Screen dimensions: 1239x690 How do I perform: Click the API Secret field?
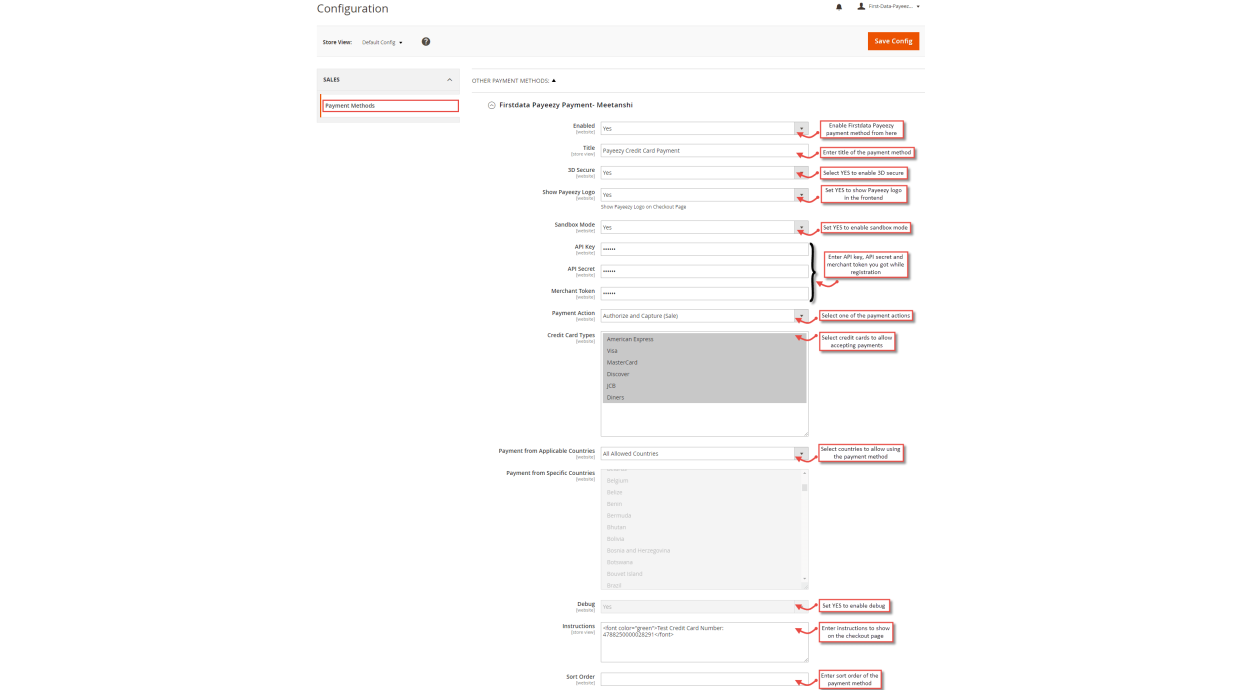click(x=704, y=271)
